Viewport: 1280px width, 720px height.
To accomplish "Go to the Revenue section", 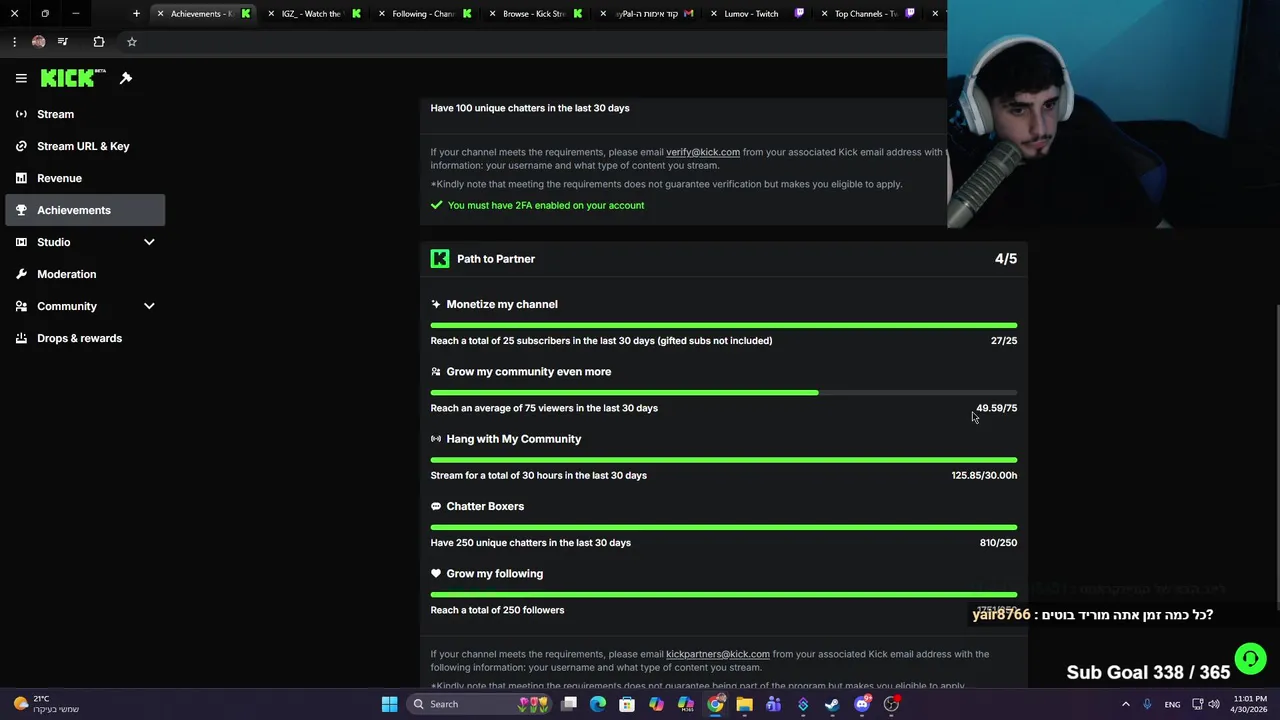I will (85, 178).
